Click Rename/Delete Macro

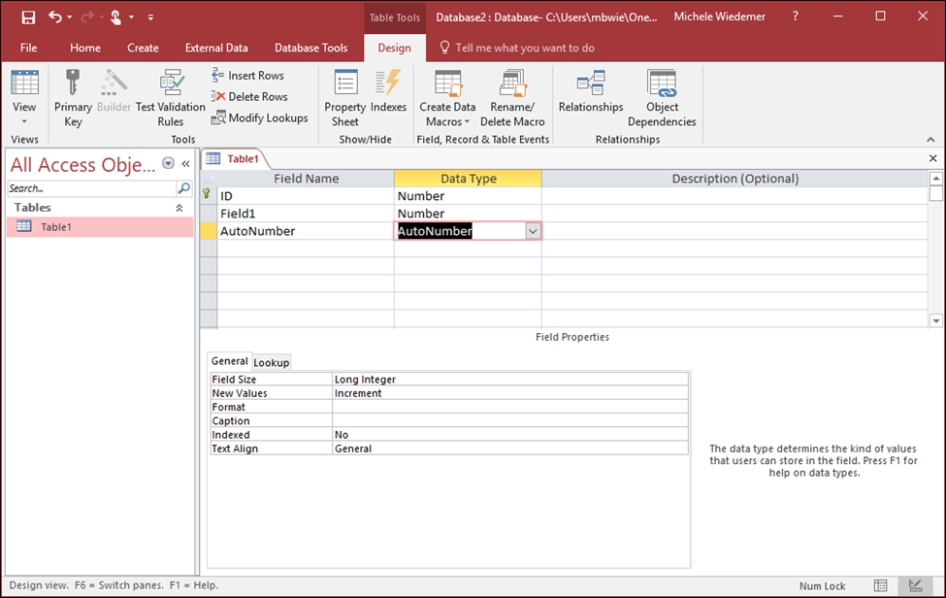513,98
